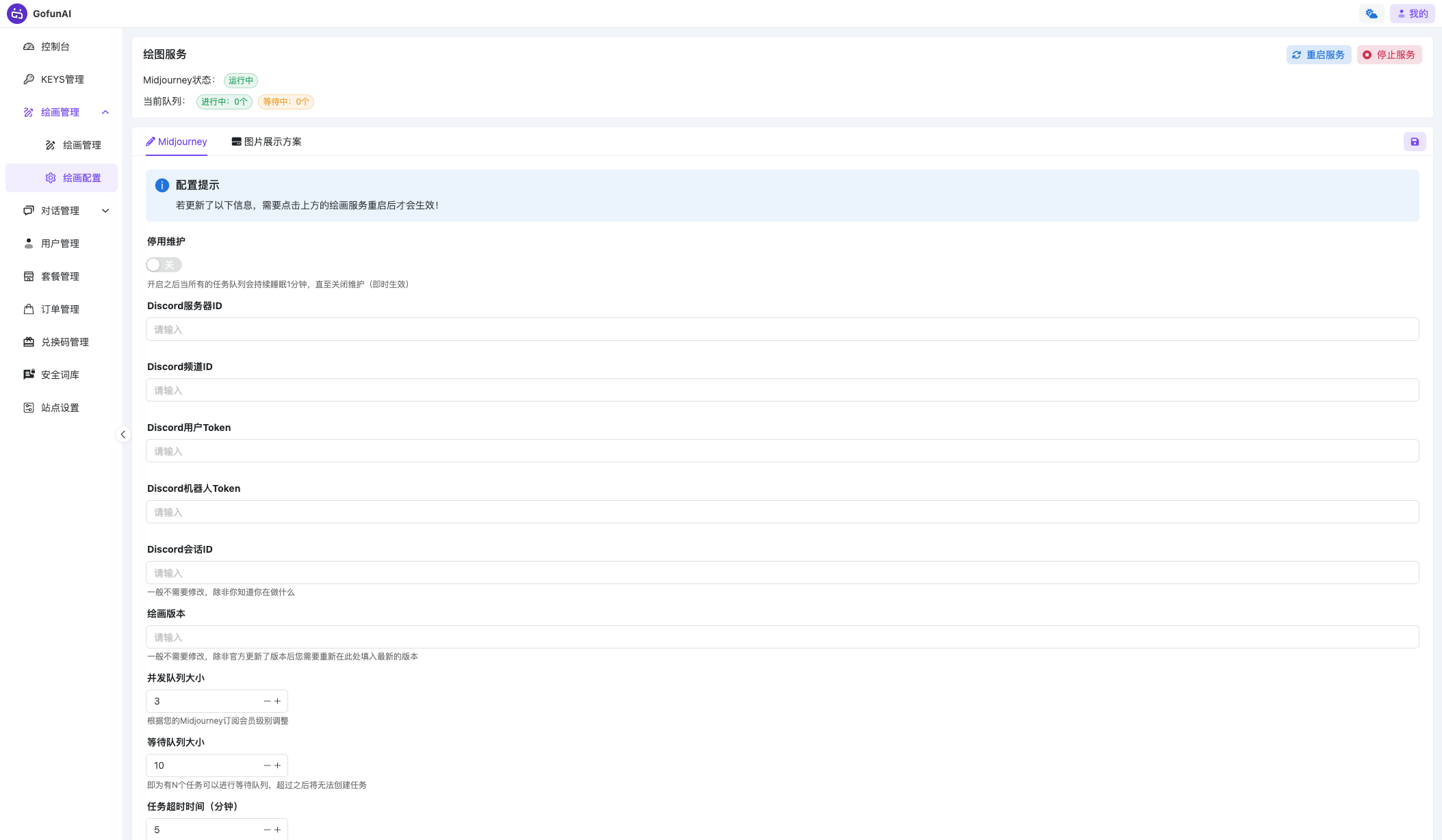The height and width of the screenshot is (840, 1442).
Task: Enable the 停用维护 maintenance switch
Action: 164,265
